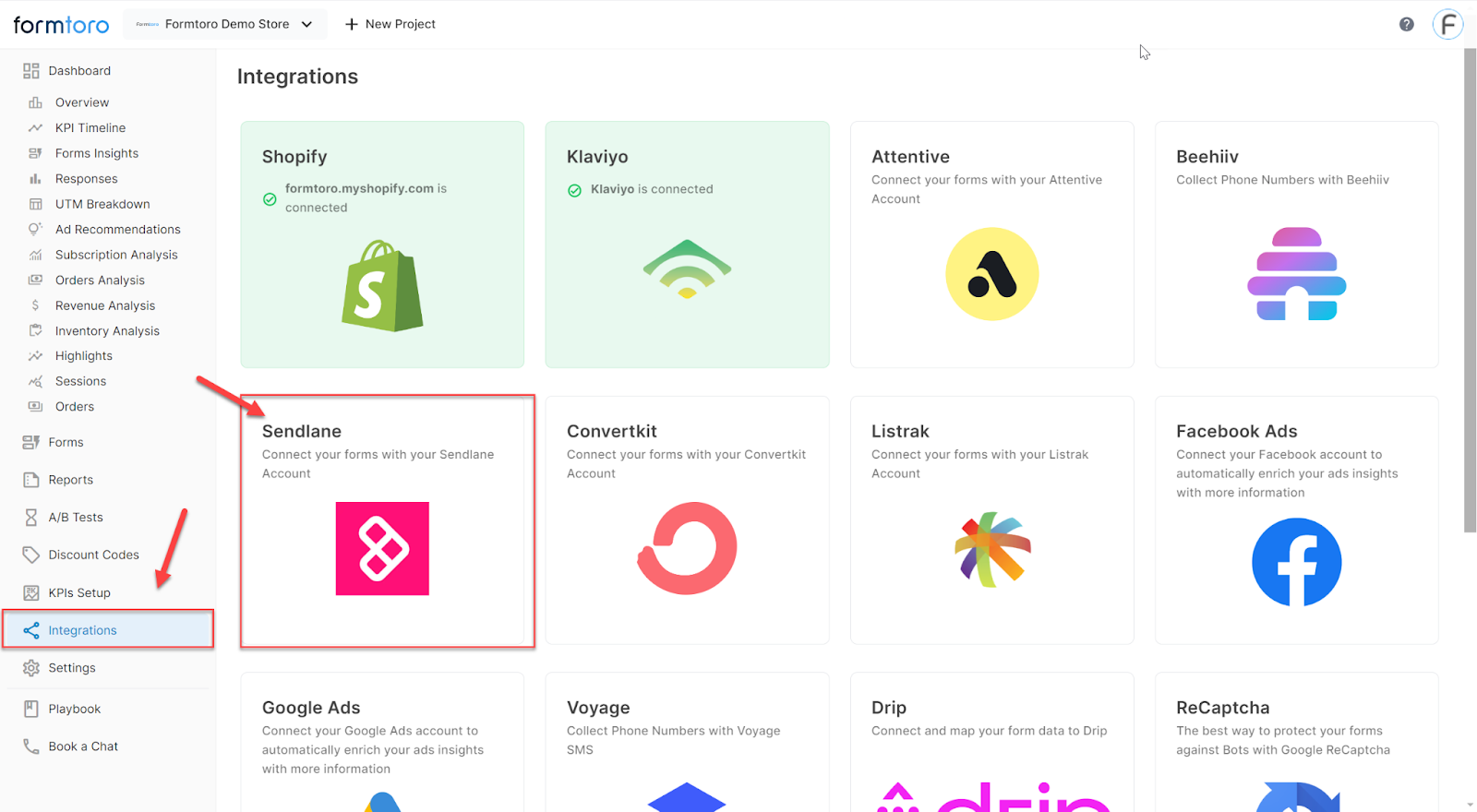Open the ReCaptcha integration title

tap(1223, 708)
